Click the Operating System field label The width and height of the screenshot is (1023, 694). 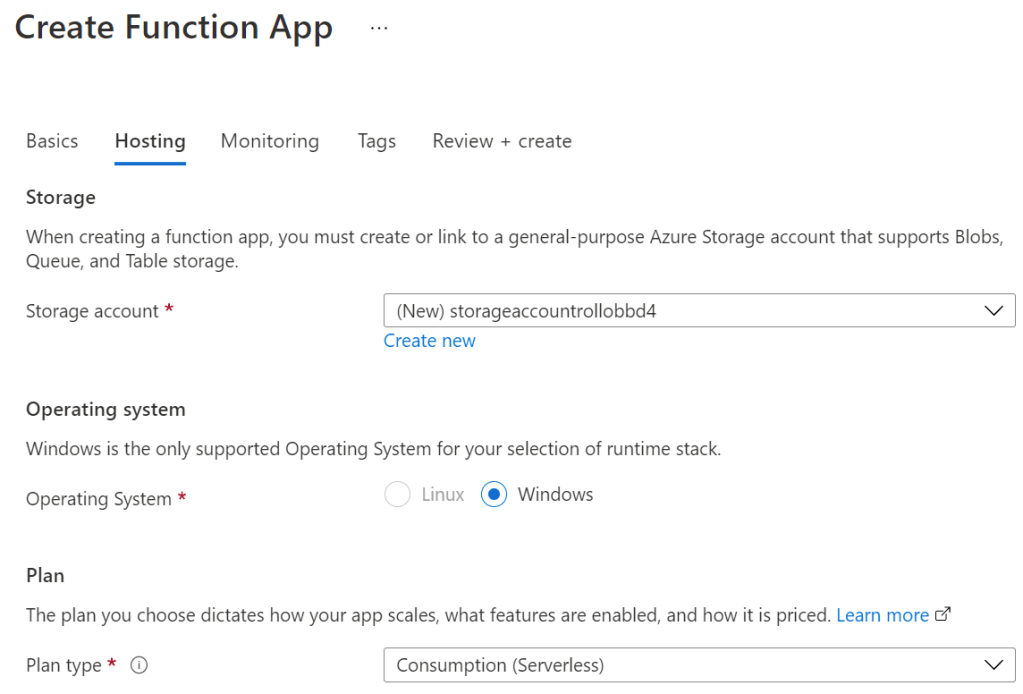(99, 499)
